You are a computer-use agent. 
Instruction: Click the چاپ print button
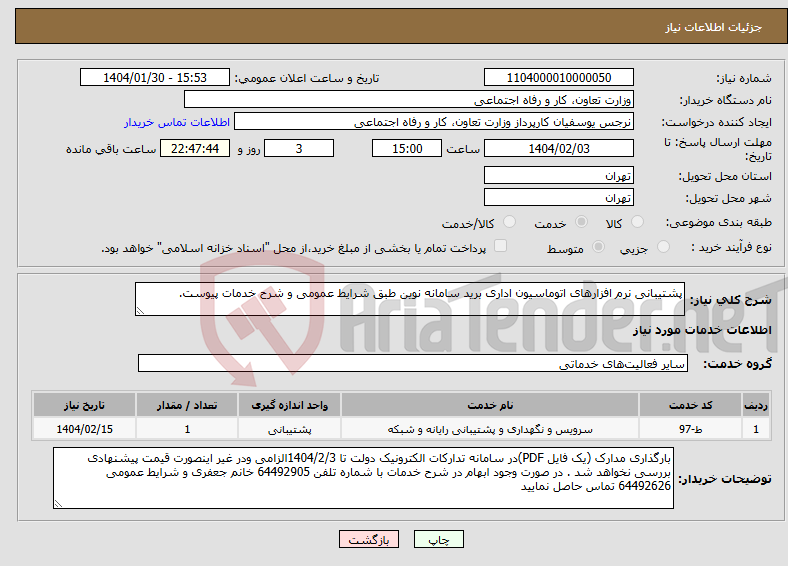click(x=439, y=539)
